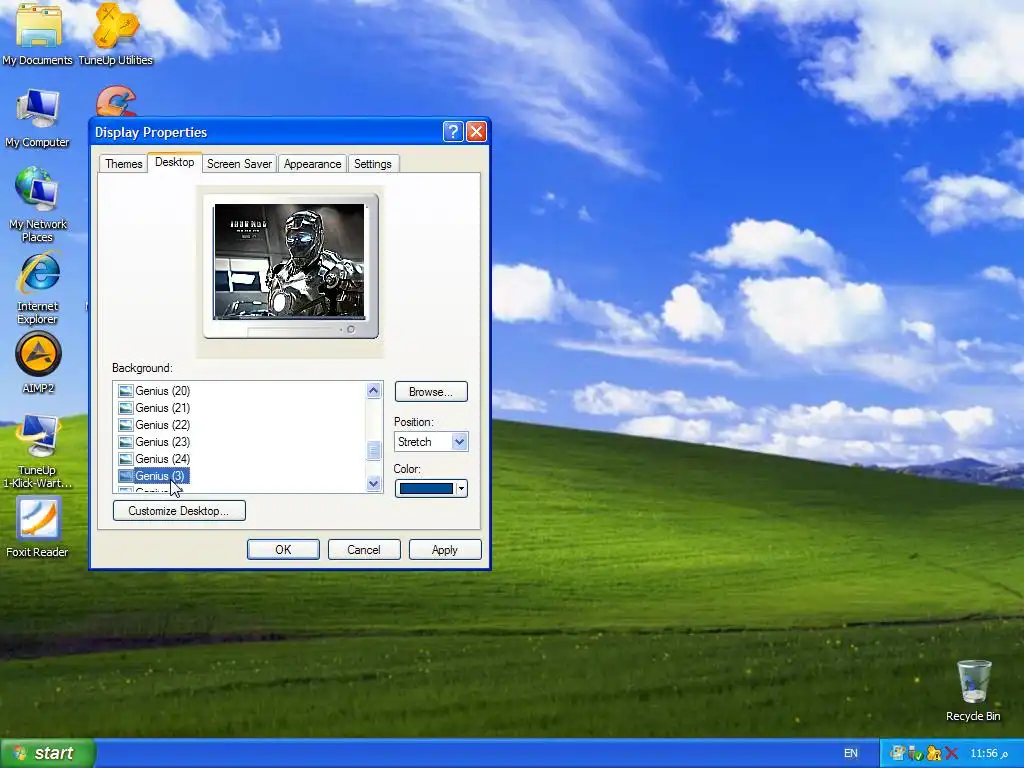This screenshot has width=1024, height=768.
Task: Click the image icon beside Genius (22)
Action: 125,425
